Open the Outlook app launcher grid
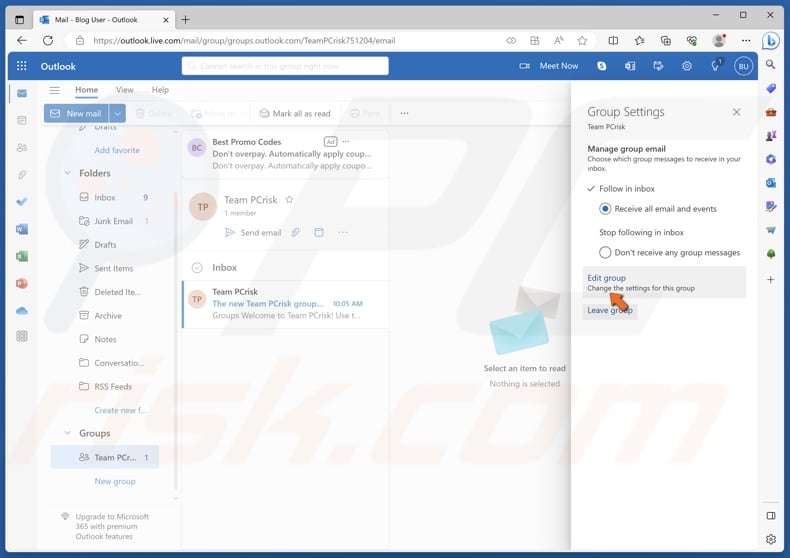Image resolution: width=790 pixels, height=558 pixels. click(21, 66)
